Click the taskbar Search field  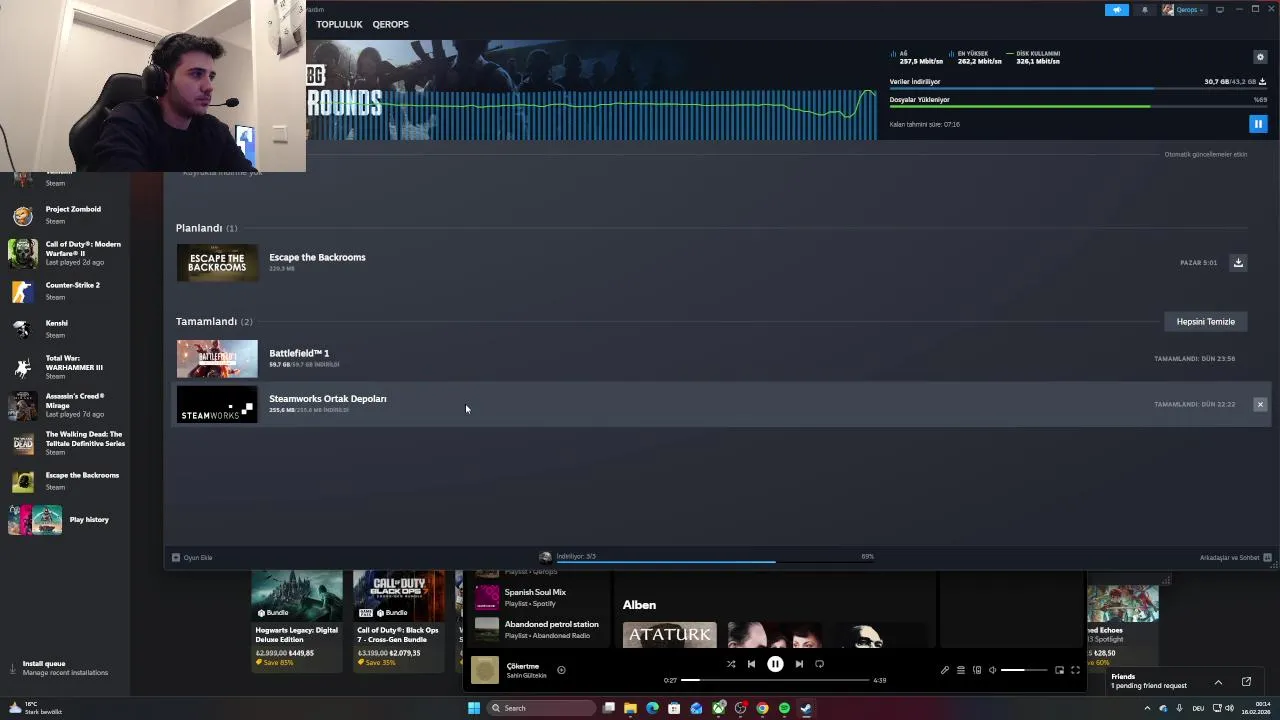click(539, 708)
